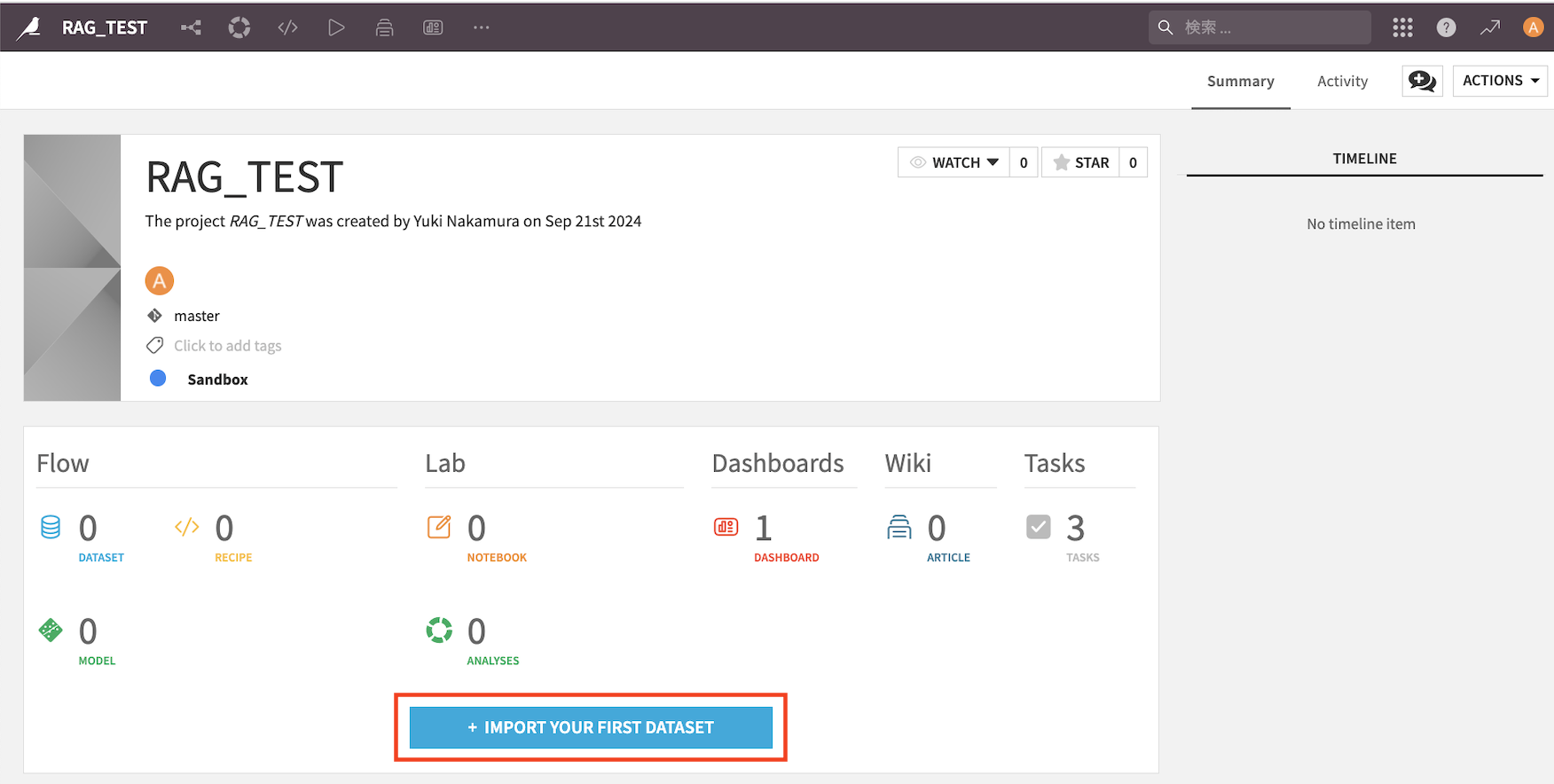The width and height of the screenshot is (1554, 784).
Task: Open the Lab circular icon in top bar
Action: coord(239,27)
